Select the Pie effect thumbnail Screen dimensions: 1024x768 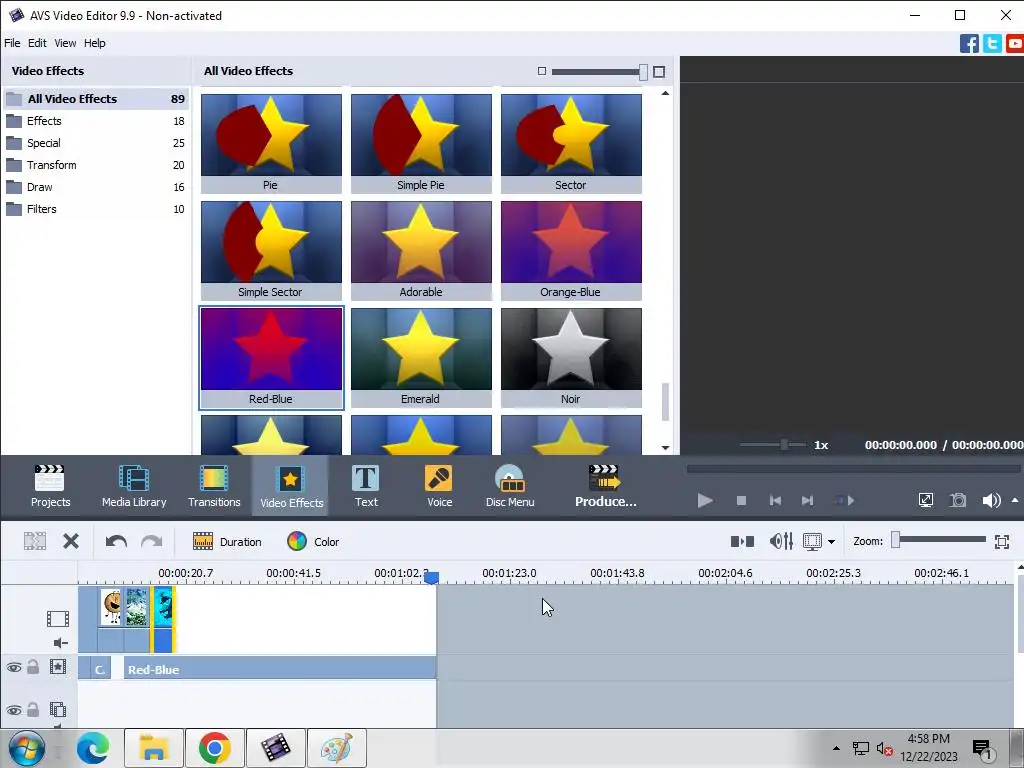pyautogui.click(x=271, y=143)
